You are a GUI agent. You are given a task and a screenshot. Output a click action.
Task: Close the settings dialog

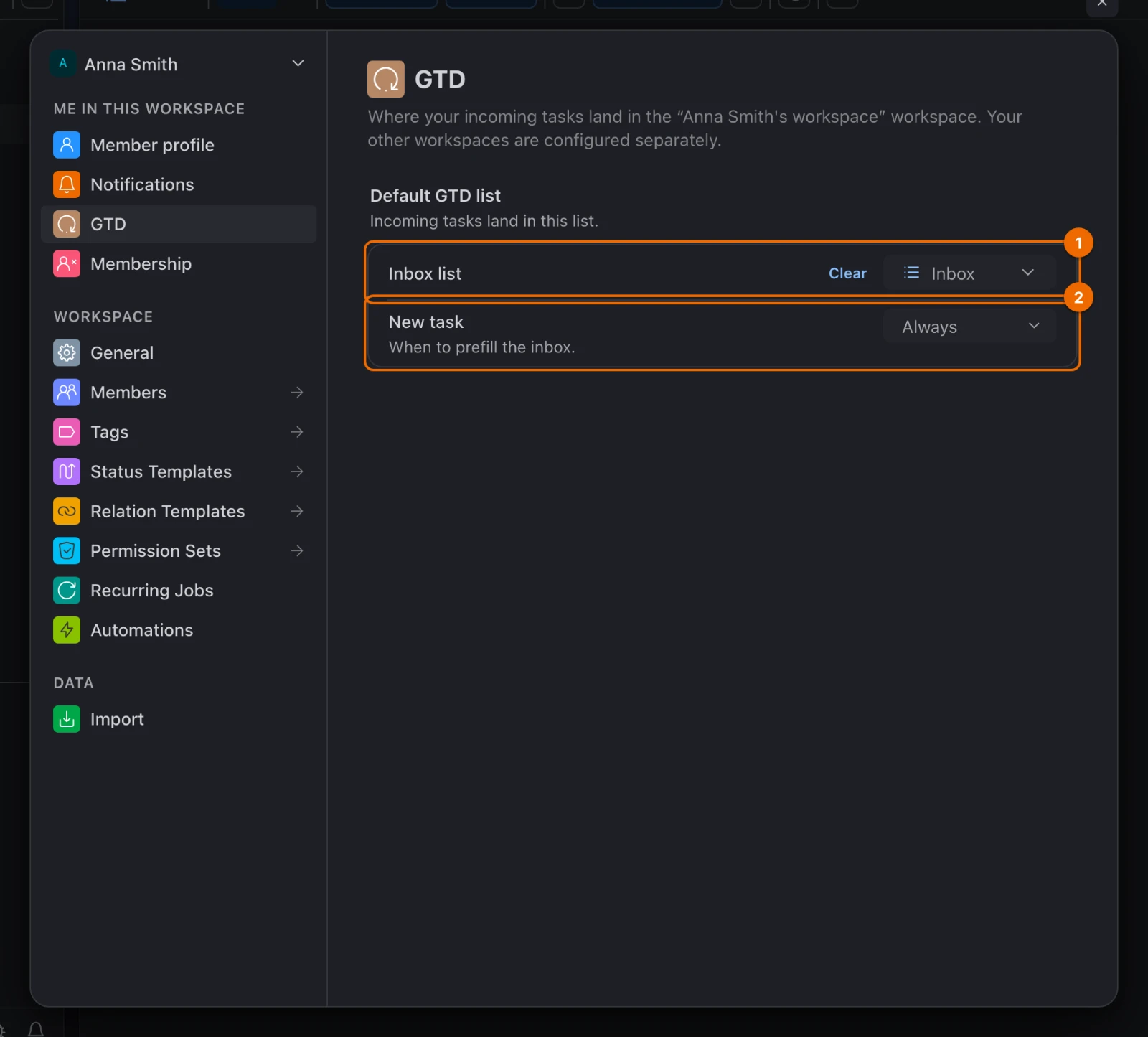tap(1102, 4)
